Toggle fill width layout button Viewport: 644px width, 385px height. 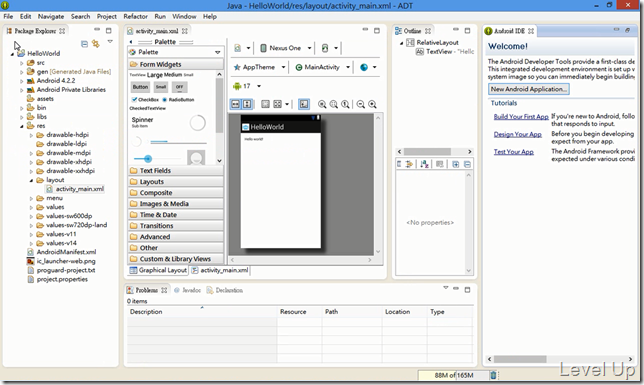[x=235, y=104]
